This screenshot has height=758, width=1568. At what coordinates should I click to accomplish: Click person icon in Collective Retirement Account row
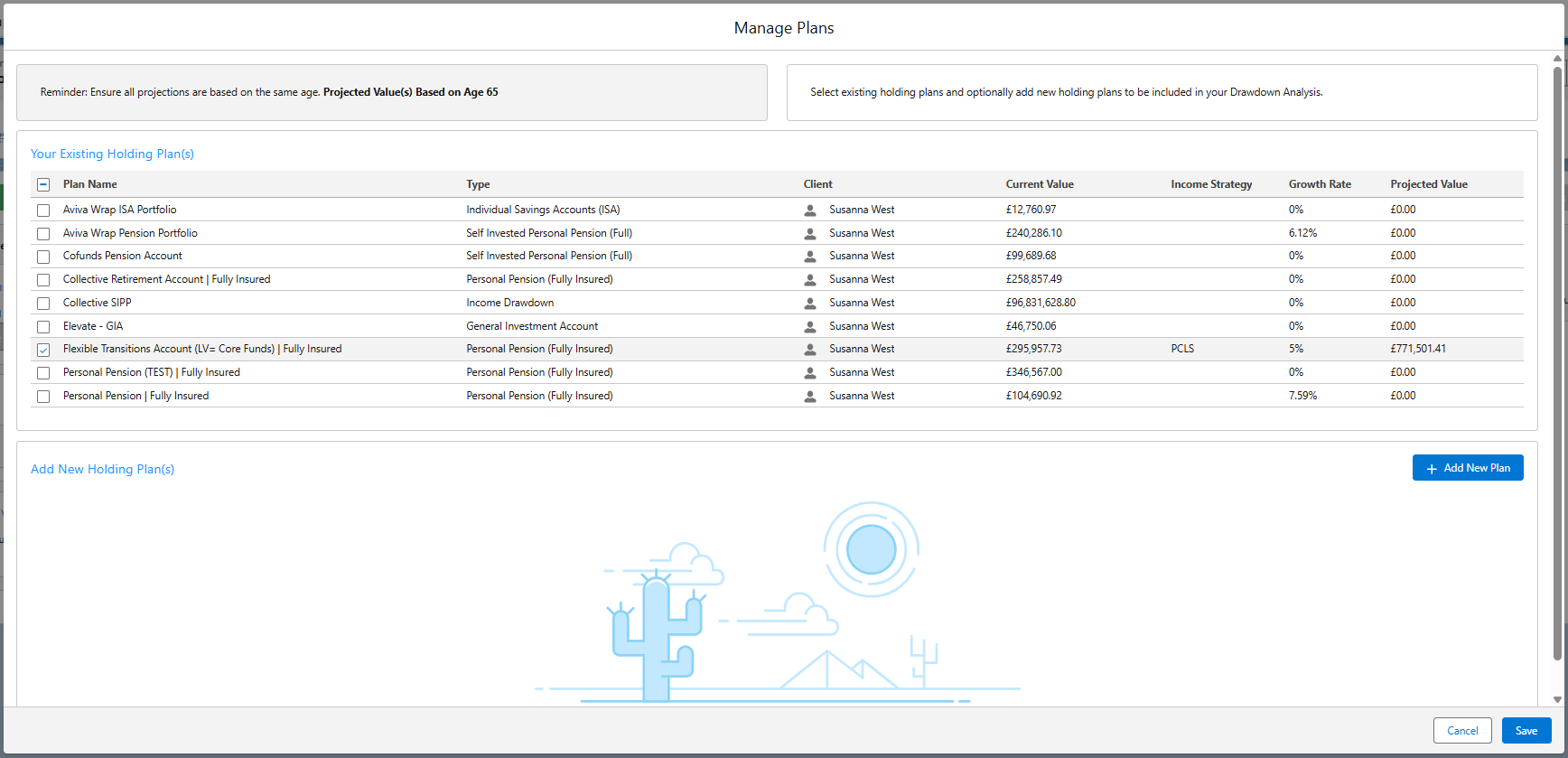click(x=810, y=280)
